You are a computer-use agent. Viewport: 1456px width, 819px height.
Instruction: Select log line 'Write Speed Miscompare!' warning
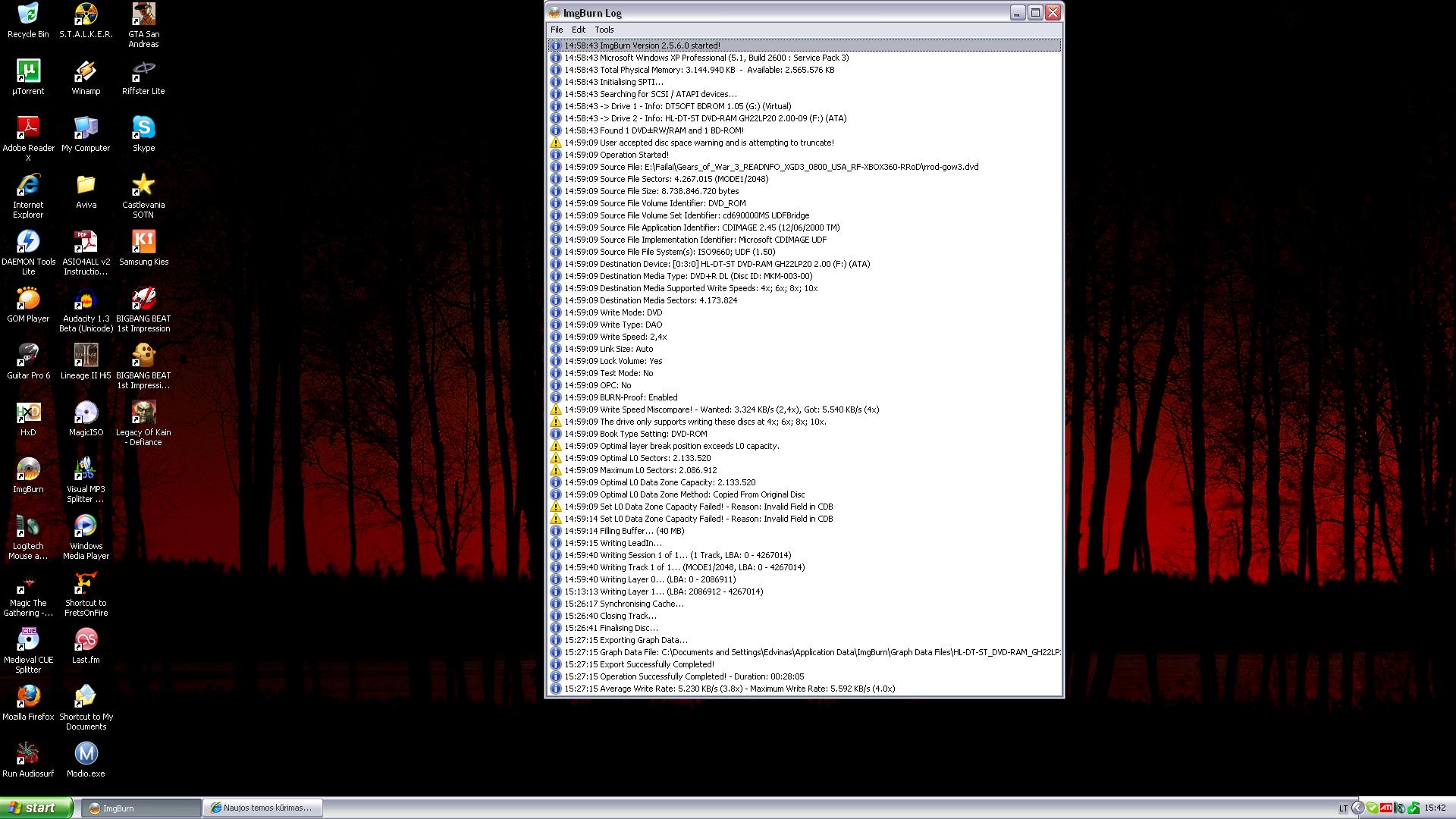[x=804, y=409]
